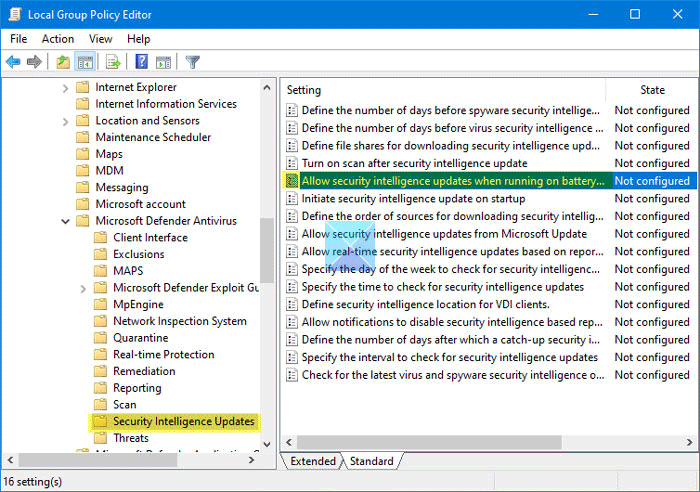700x492 pixels.
Task: Toggle the Show/Hide Console Tree icon
Action: [x=85, y=62]
